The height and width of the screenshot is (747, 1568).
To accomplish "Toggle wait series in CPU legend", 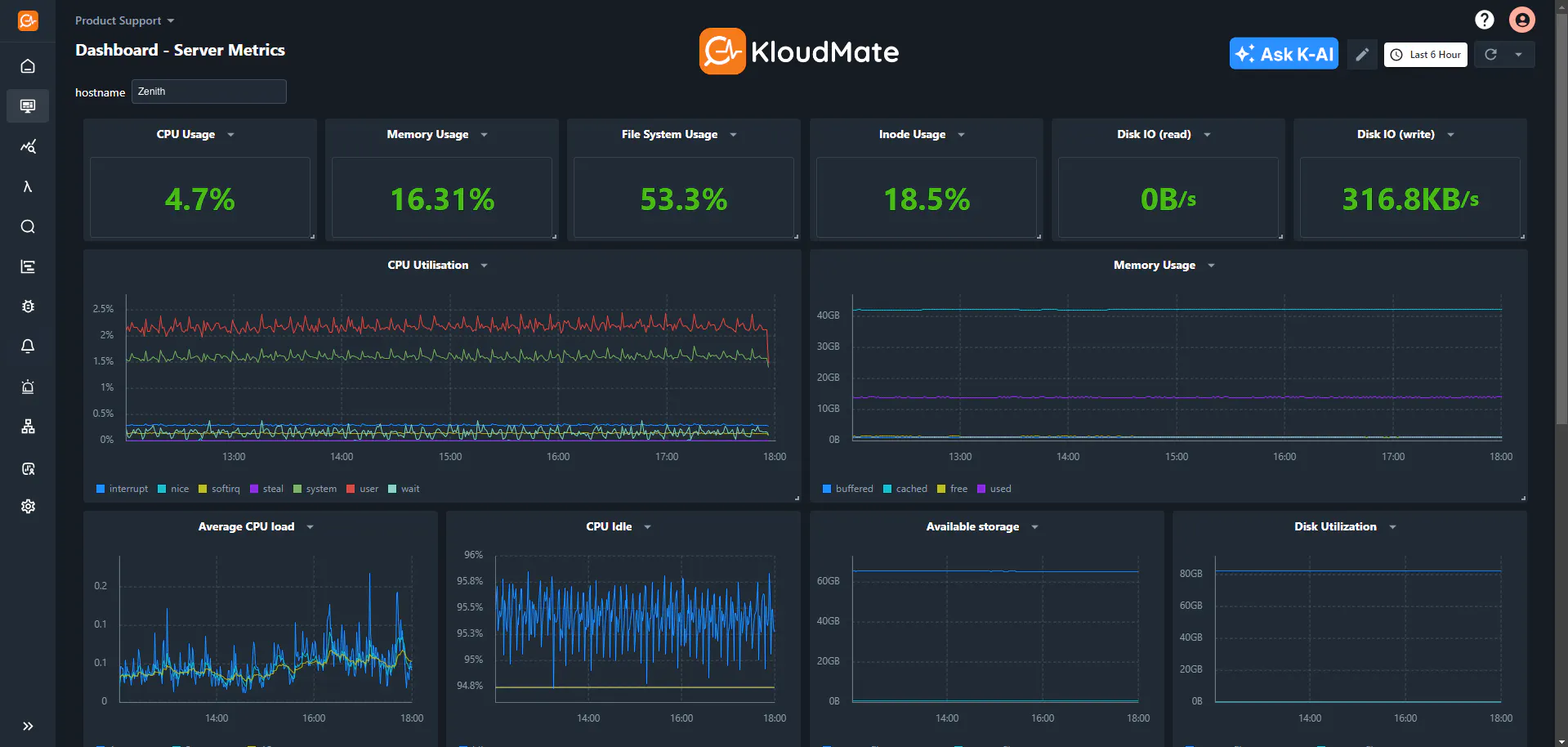I will pos(404,489).
